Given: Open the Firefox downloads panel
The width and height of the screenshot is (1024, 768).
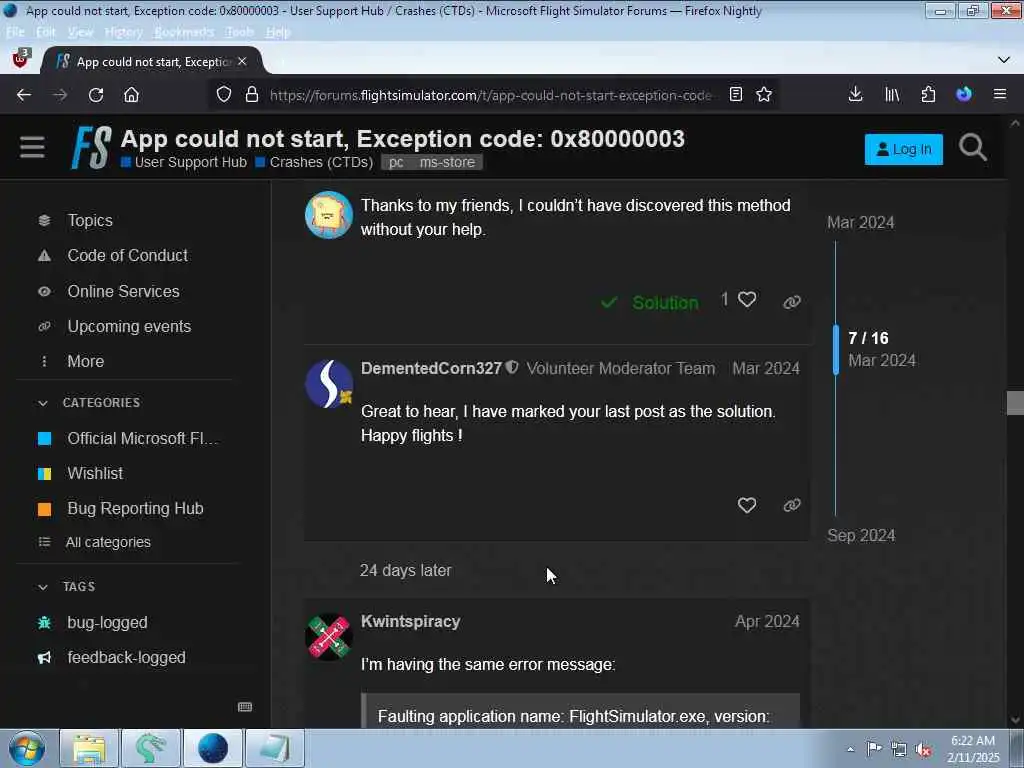Looking at the screenshot, I should pos(855,95).
